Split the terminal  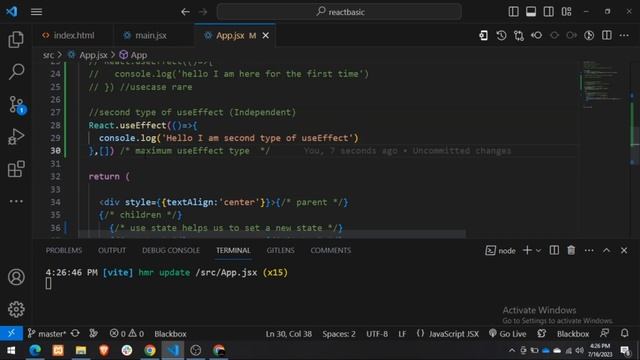pyautogui.click(x=554, y=250)
